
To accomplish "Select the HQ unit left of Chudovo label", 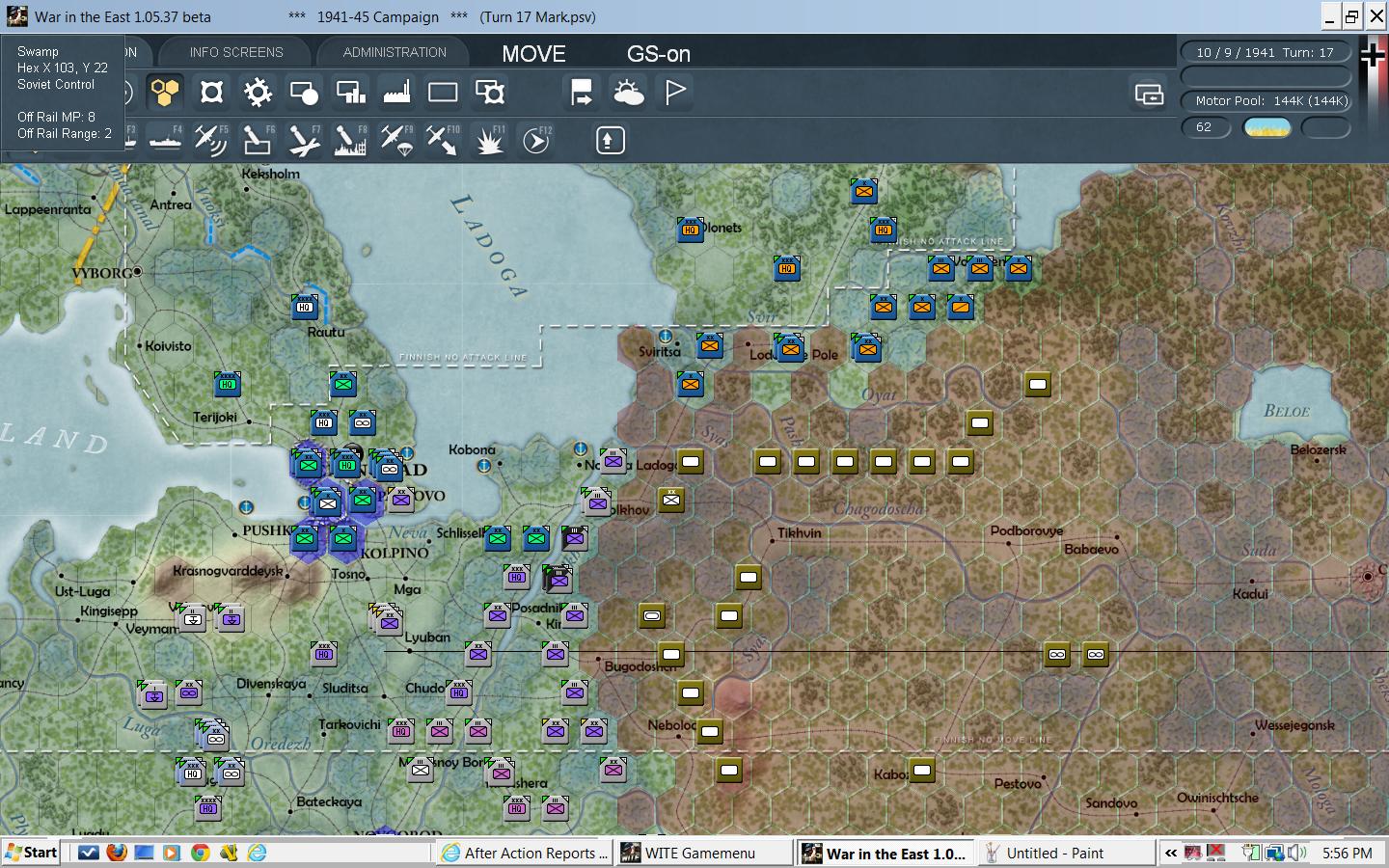I will pyautogui.click(x=459, y=692).
